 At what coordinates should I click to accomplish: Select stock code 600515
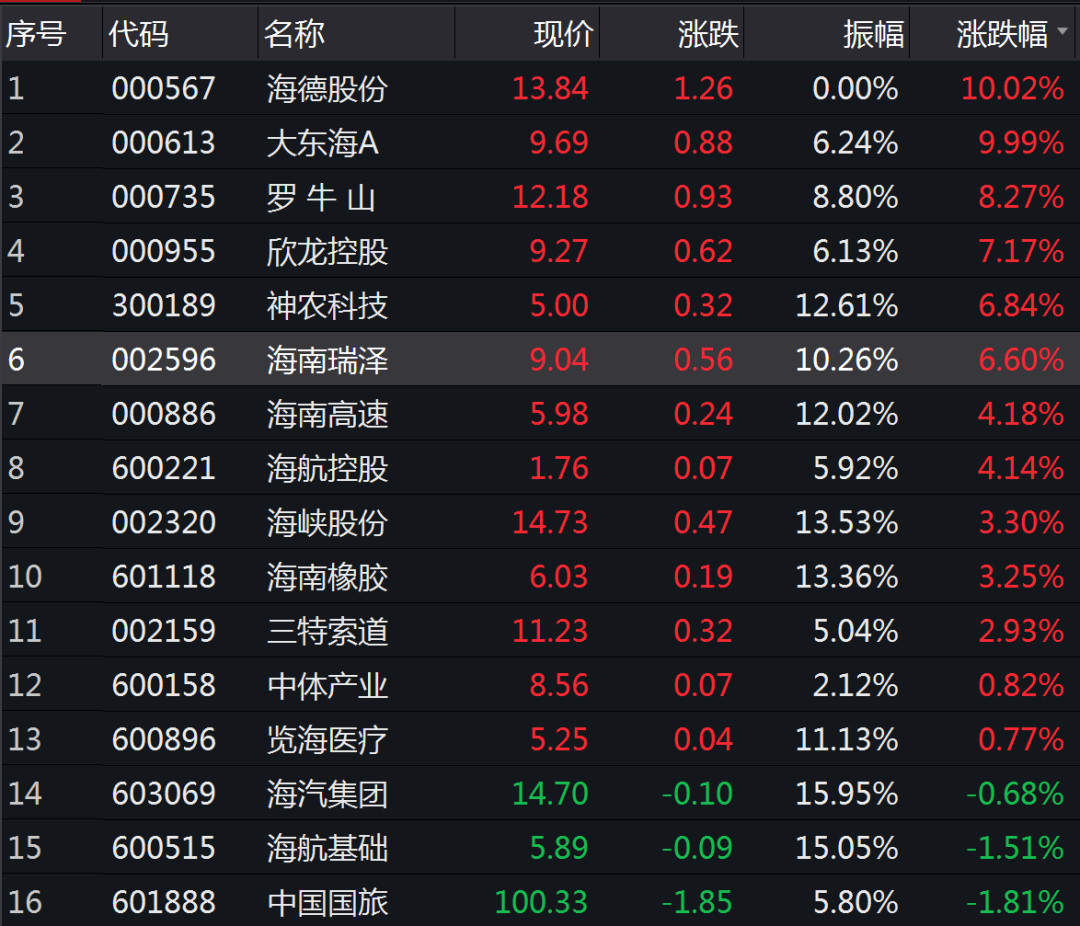[x=163, y=848]
